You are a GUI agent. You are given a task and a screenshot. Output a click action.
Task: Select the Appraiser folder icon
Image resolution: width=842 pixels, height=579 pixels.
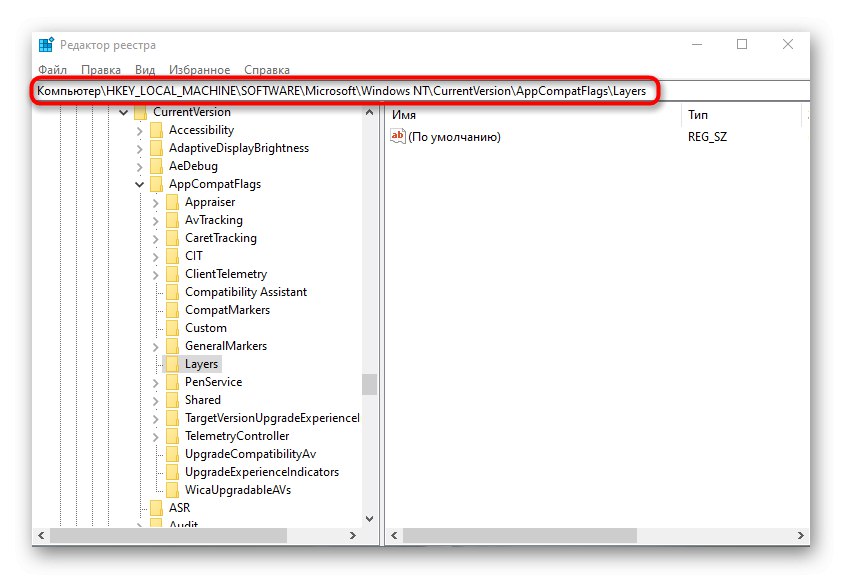click(x=172, y=202)
